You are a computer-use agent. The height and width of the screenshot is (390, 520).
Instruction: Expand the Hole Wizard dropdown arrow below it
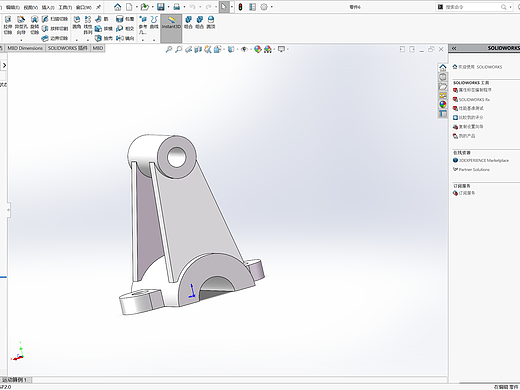pos(21,40)
